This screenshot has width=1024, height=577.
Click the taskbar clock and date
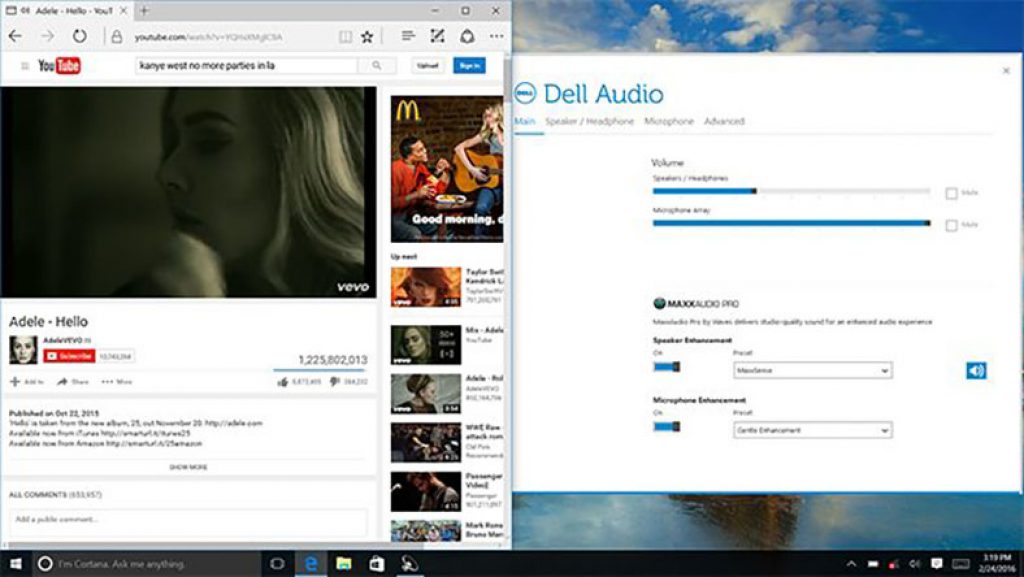pyautogui.click(x=999, y=564)
